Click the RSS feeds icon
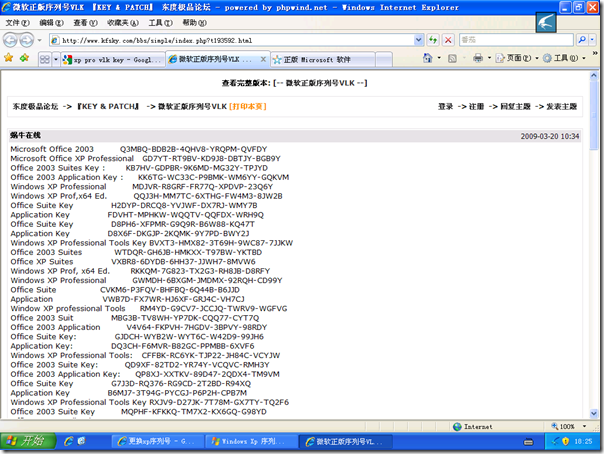The height and width of the screenshot is (454, 604). pyautogui.click(x=452, y=58)
